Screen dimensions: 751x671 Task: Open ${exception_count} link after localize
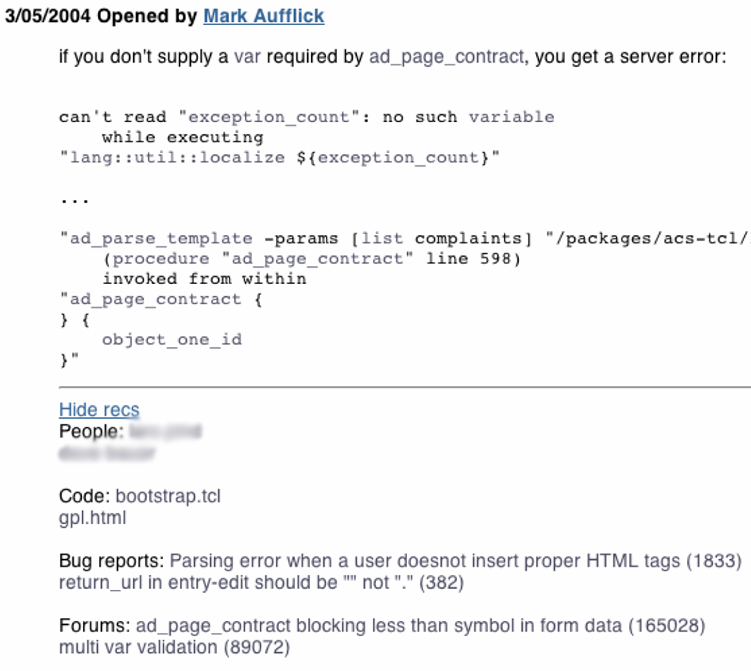[x=397, y=158]
